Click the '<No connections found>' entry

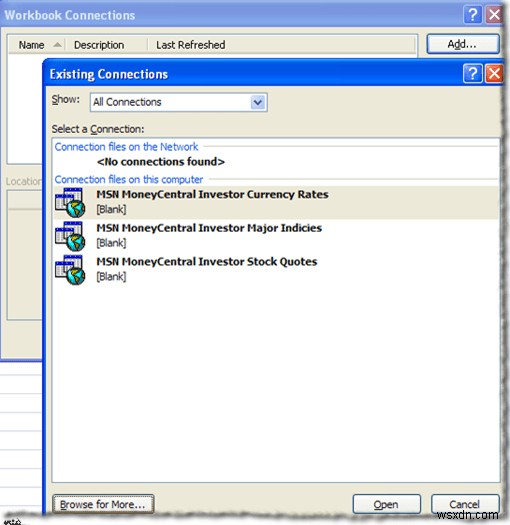[x=161, y=162]
